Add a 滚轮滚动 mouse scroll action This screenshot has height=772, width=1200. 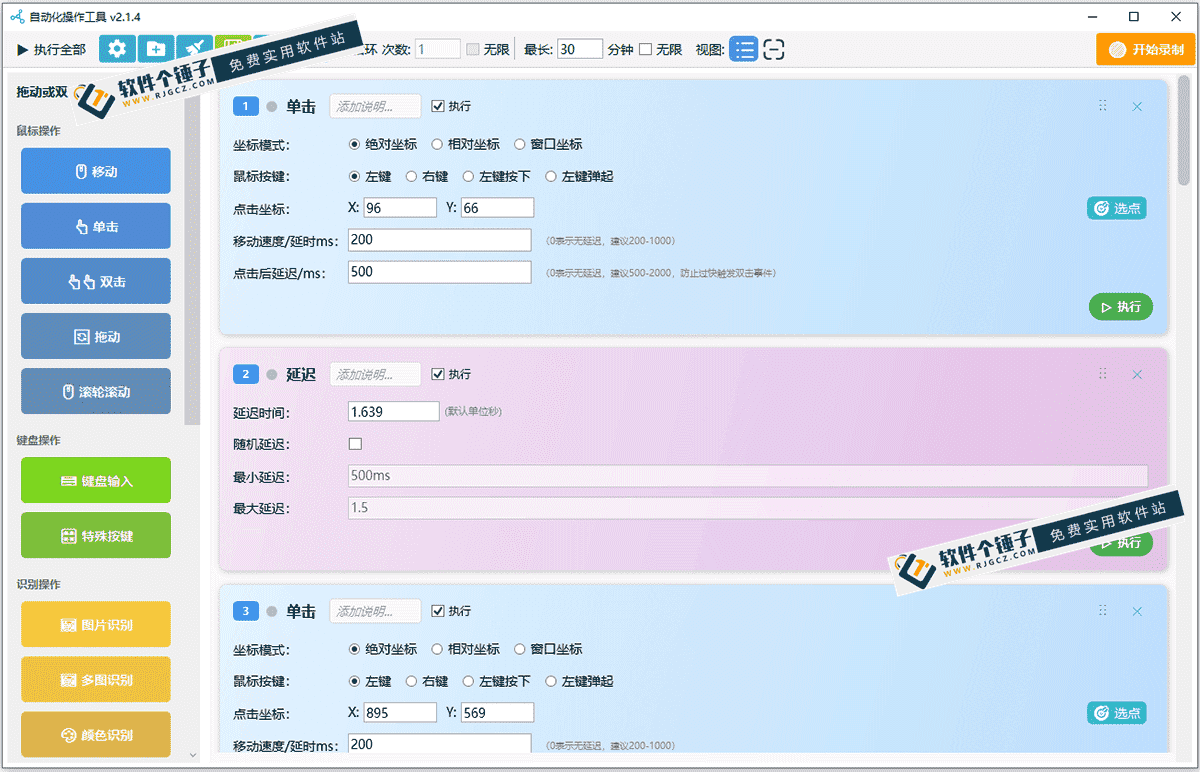pos(96,392)
